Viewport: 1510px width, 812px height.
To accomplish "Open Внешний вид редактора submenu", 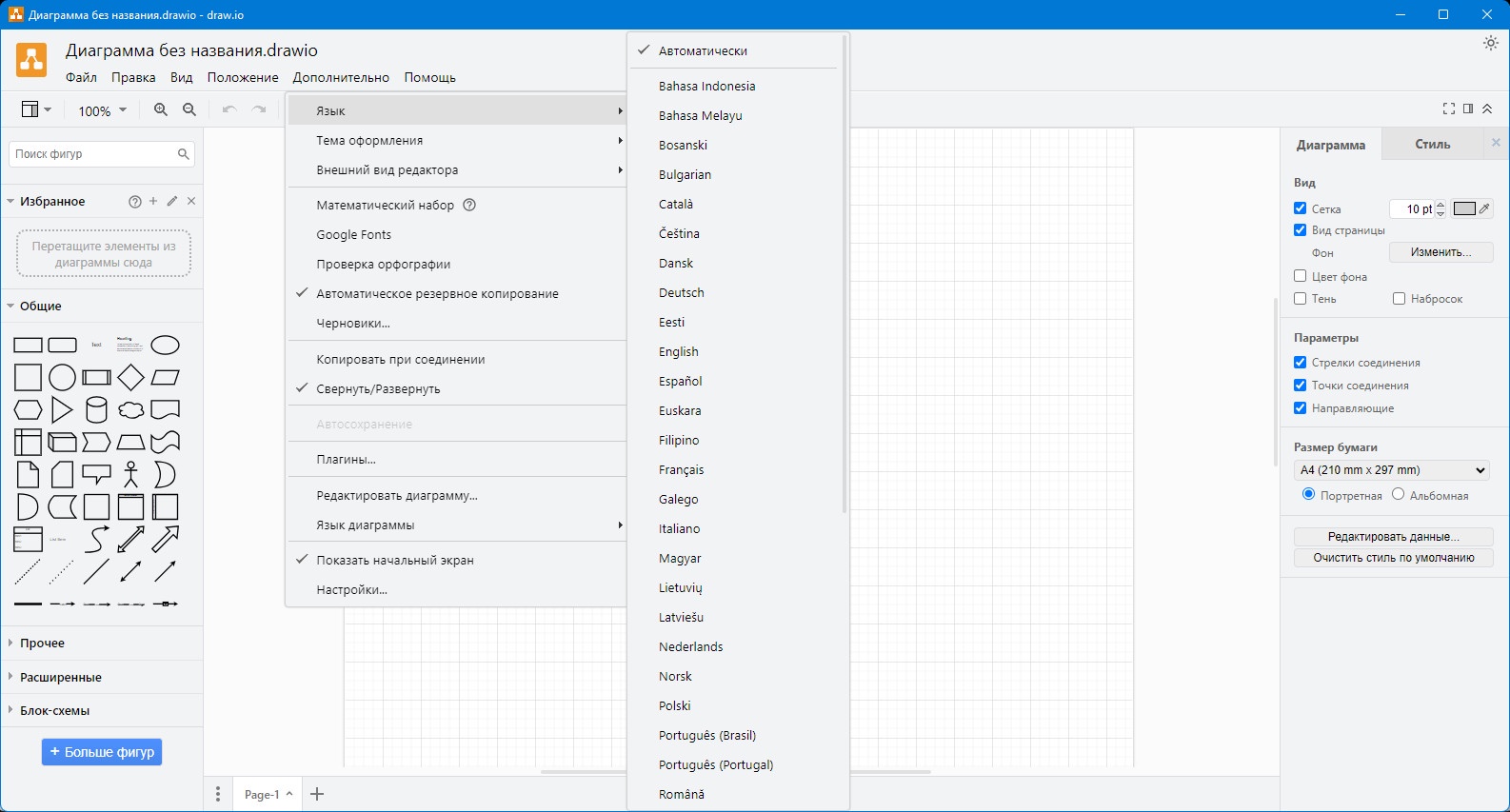I will (x=457, y=169).
